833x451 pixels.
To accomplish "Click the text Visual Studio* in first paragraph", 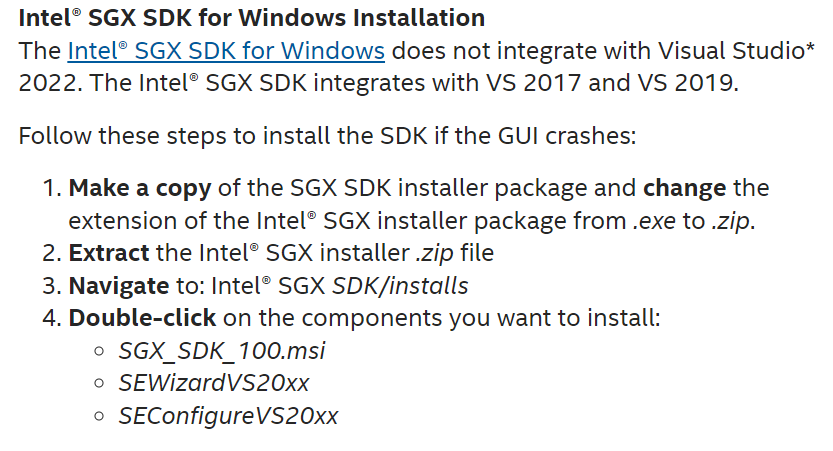I will (x=736, y=51).
